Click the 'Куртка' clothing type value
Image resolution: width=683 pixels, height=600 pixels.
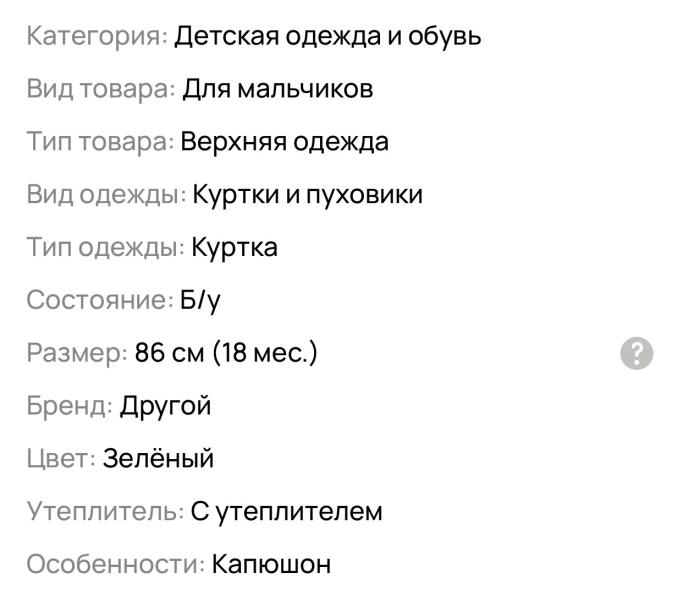click(235, 247)
